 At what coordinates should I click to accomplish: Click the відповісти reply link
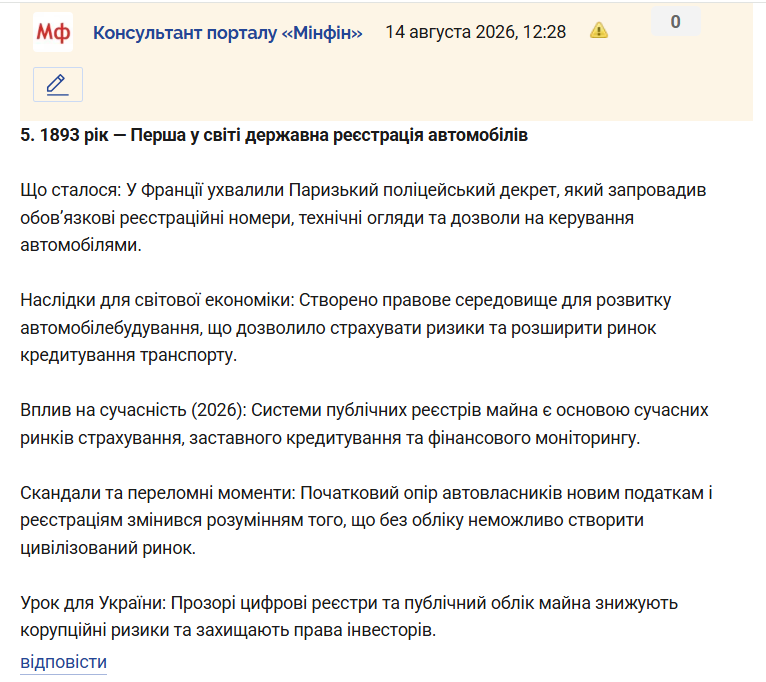click(x=64, y=662)
